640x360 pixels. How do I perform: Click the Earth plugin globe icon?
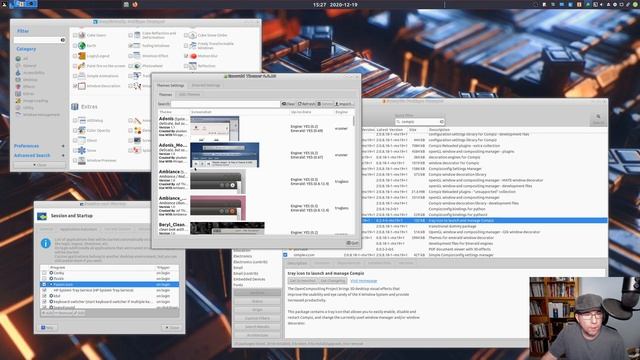click(82, 45)
